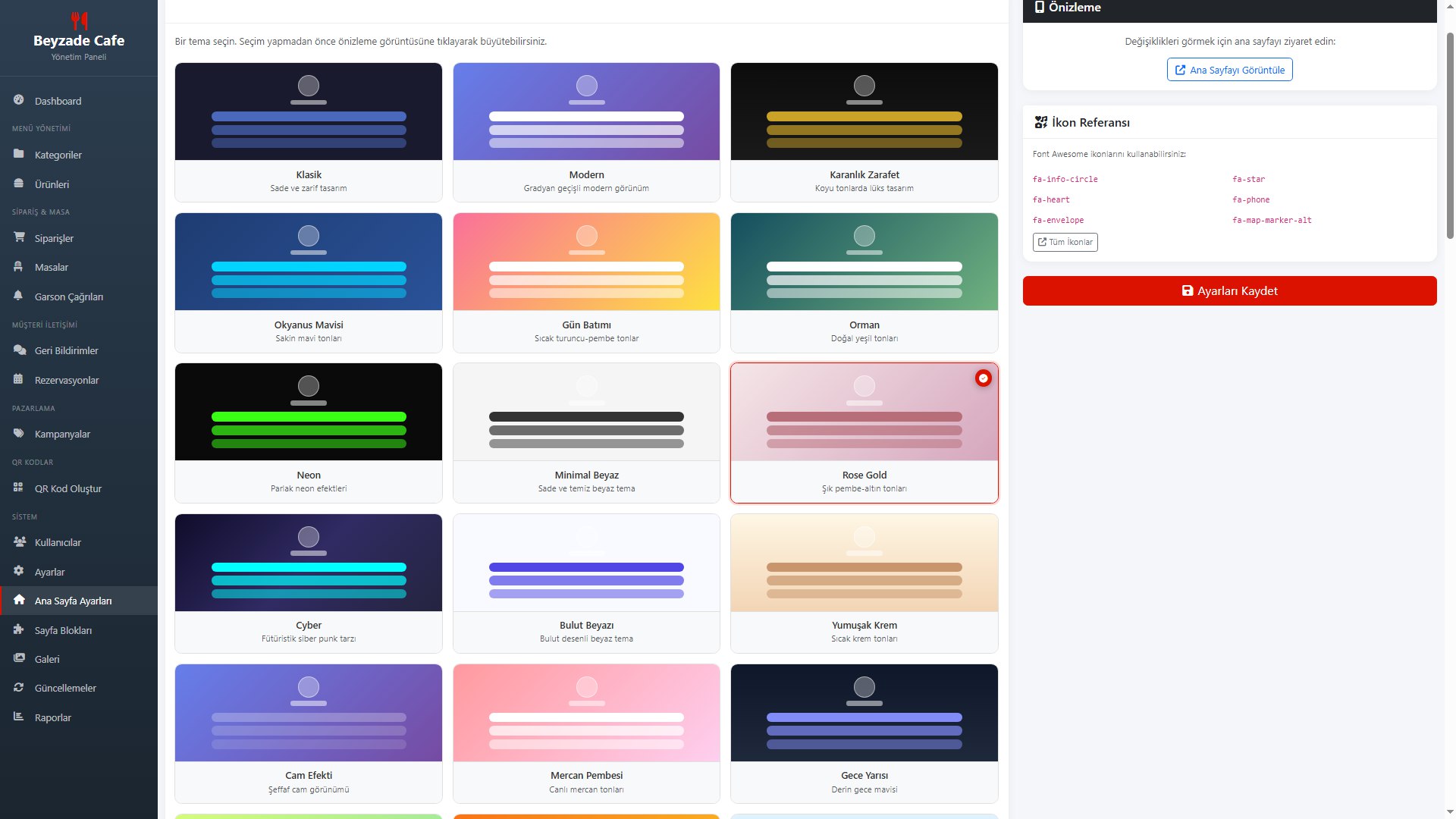
Task: Click the Ana Sayfayı Görüntüle button
Action: click(x=1229, y=70)
